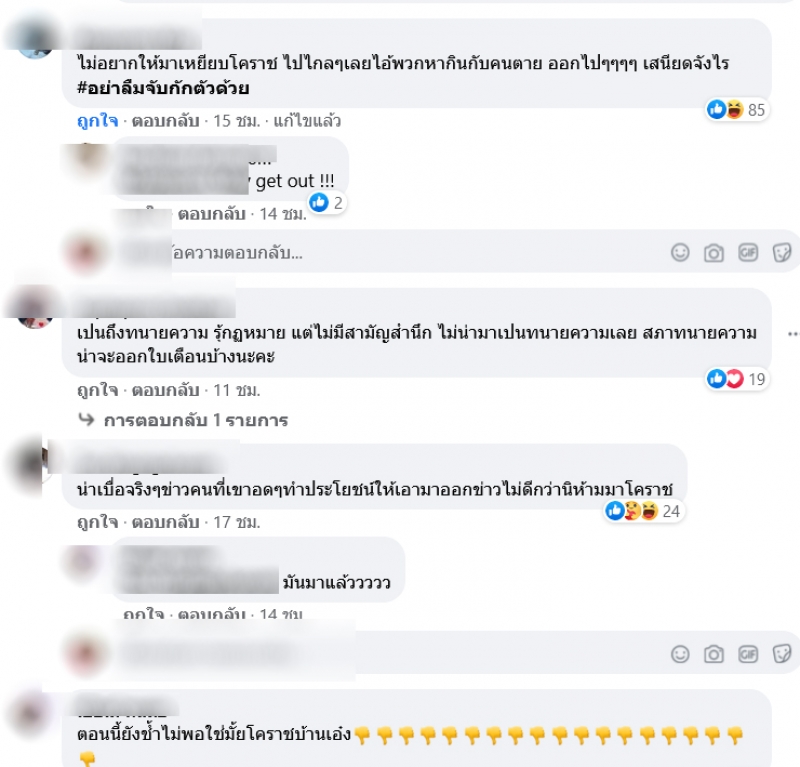The height and width of the screenshot is (767, 800).
Task: Open emoji picker in second reply box
Action: 680,654
